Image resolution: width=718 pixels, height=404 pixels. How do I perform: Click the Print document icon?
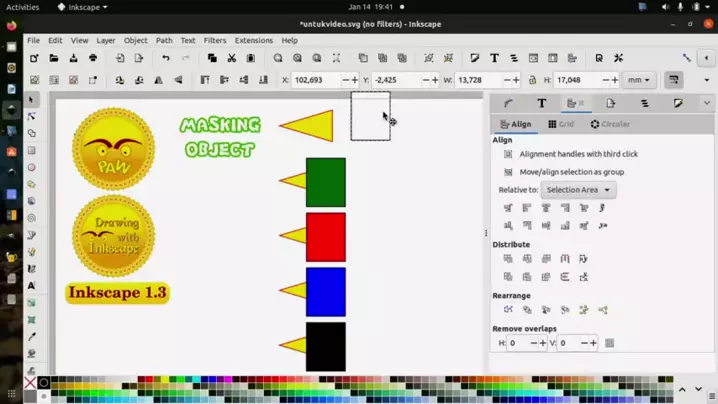93,59
